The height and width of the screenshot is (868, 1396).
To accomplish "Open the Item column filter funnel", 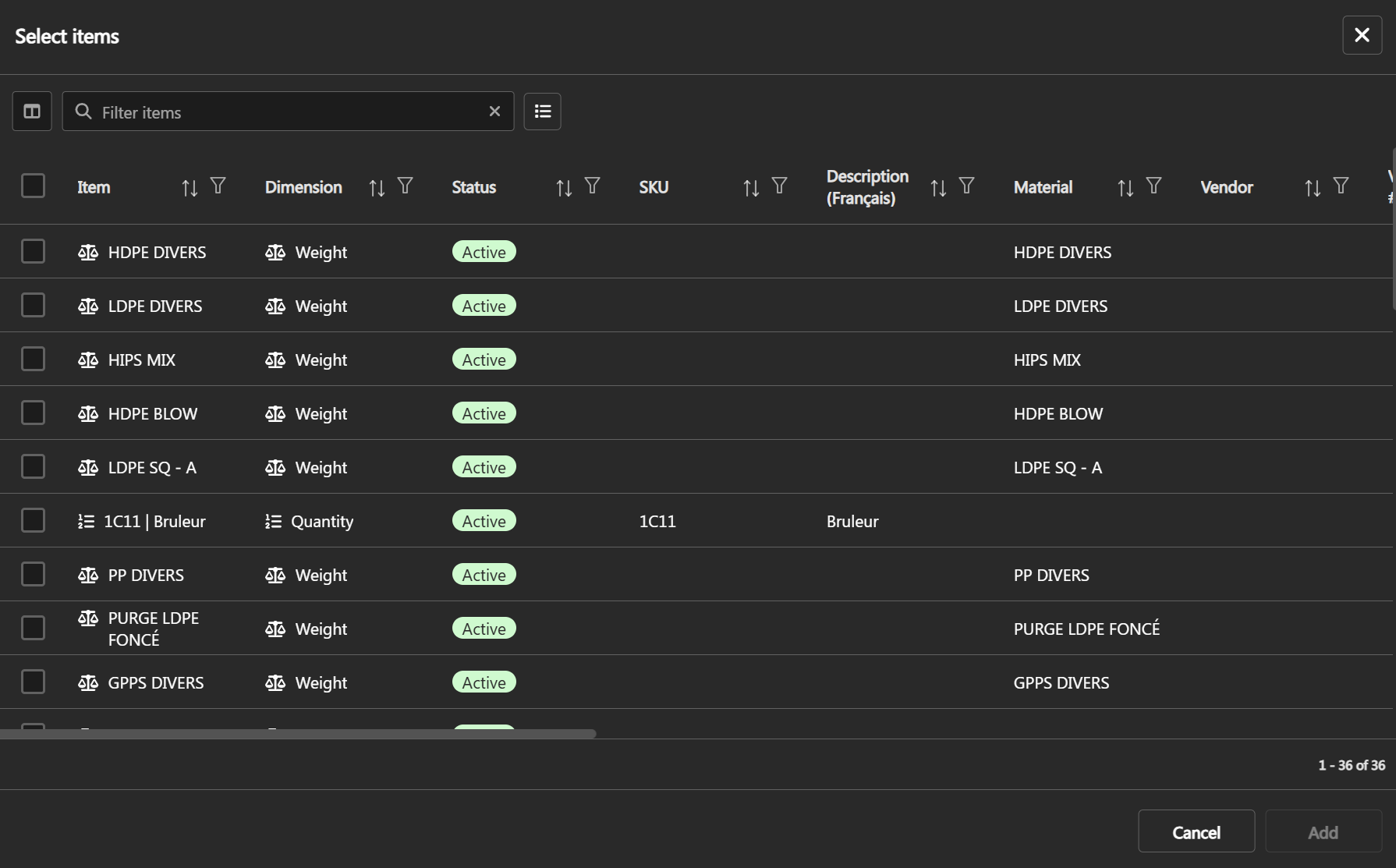I will pos(218,186).
